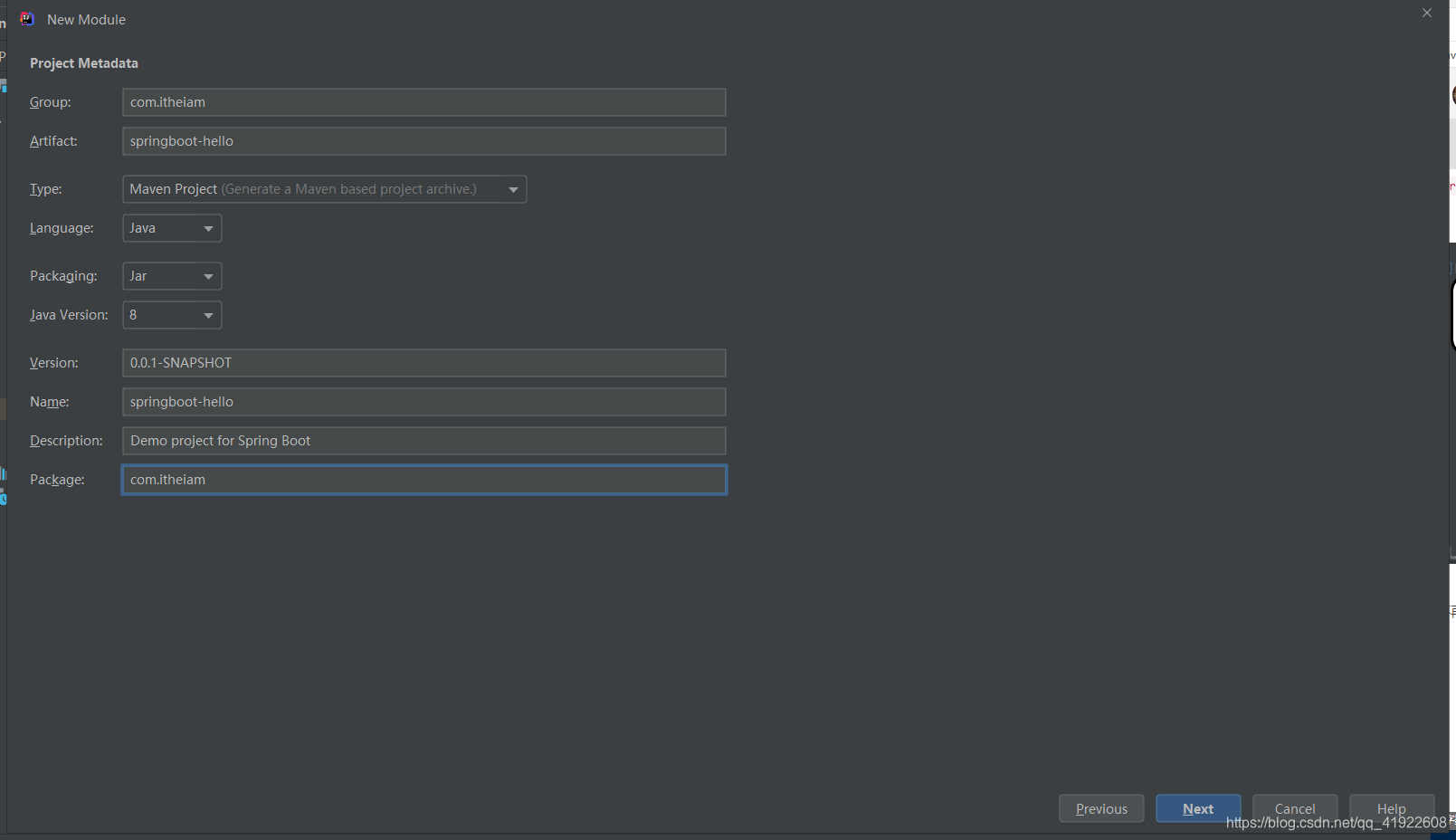Click the Group label
This screenshot has height=840, width=1456.
tap(51, 102)
